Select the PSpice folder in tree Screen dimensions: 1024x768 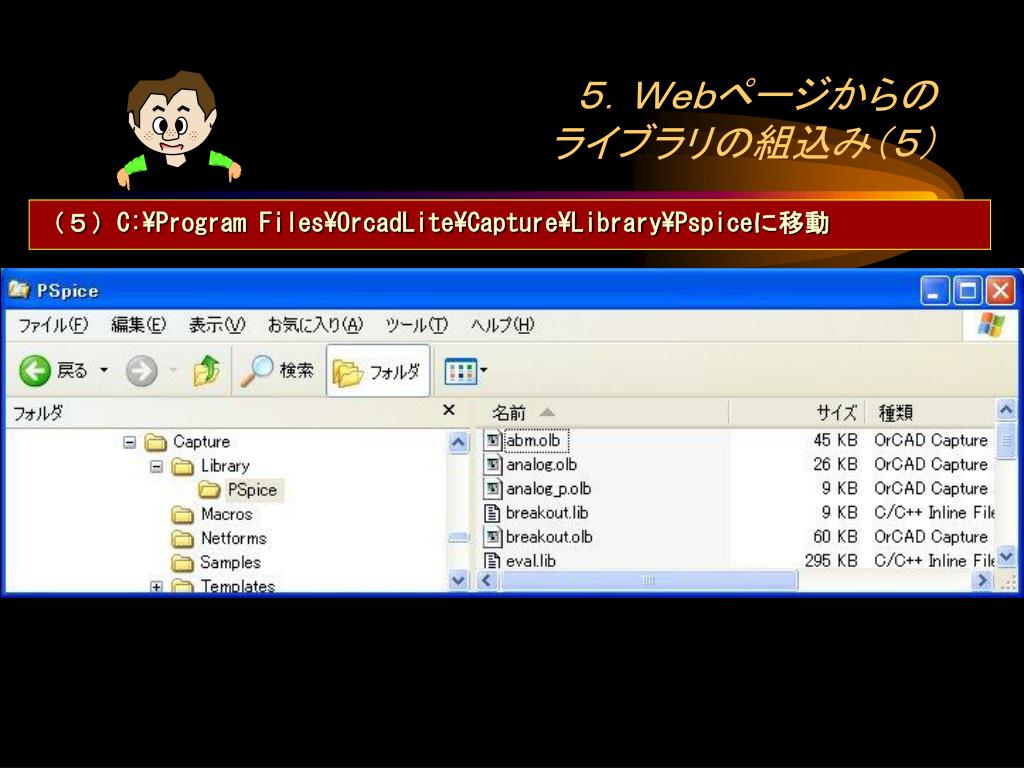[252, 490]
